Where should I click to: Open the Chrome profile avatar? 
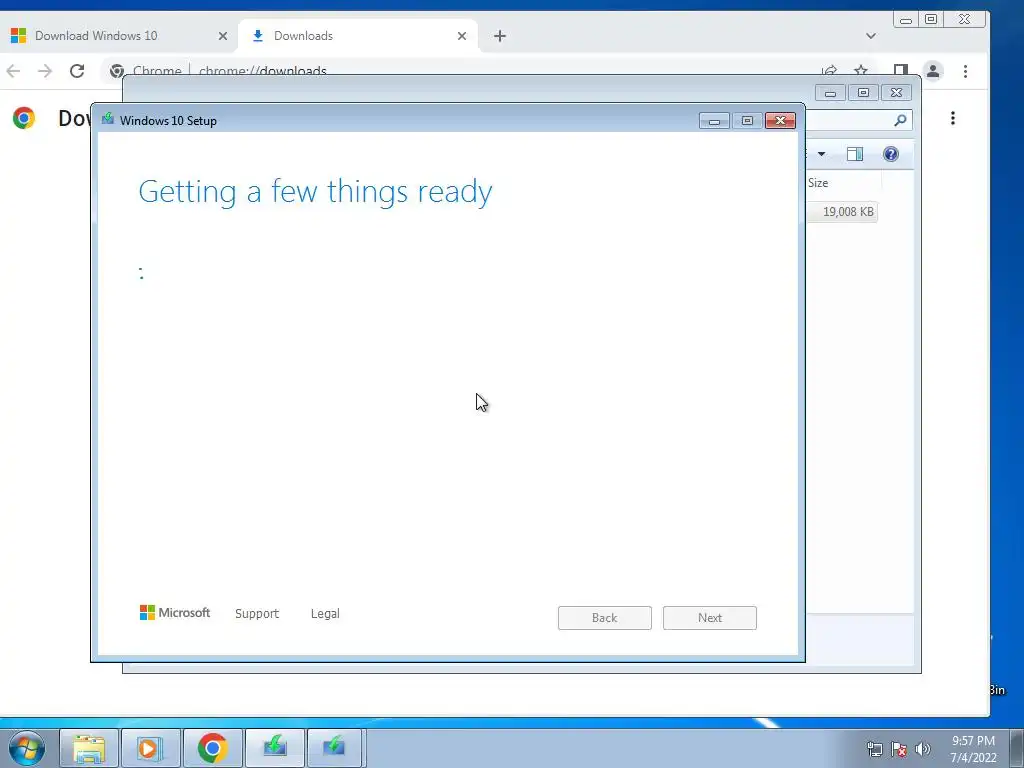[933, 71]
